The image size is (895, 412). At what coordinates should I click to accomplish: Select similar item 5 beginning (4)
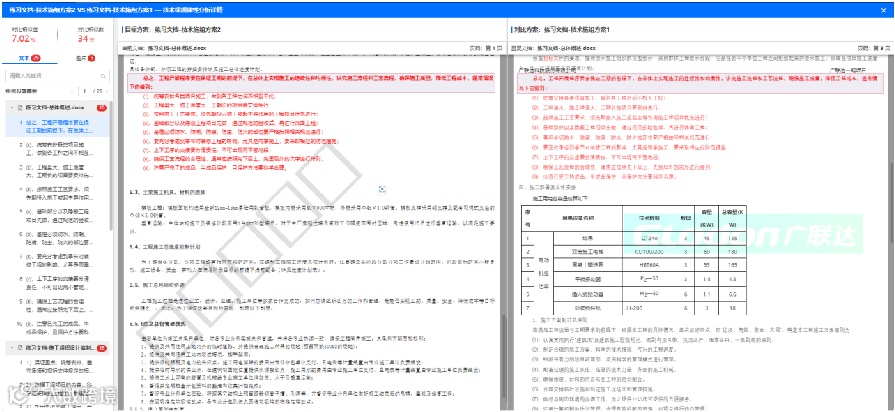pos(56,215)
